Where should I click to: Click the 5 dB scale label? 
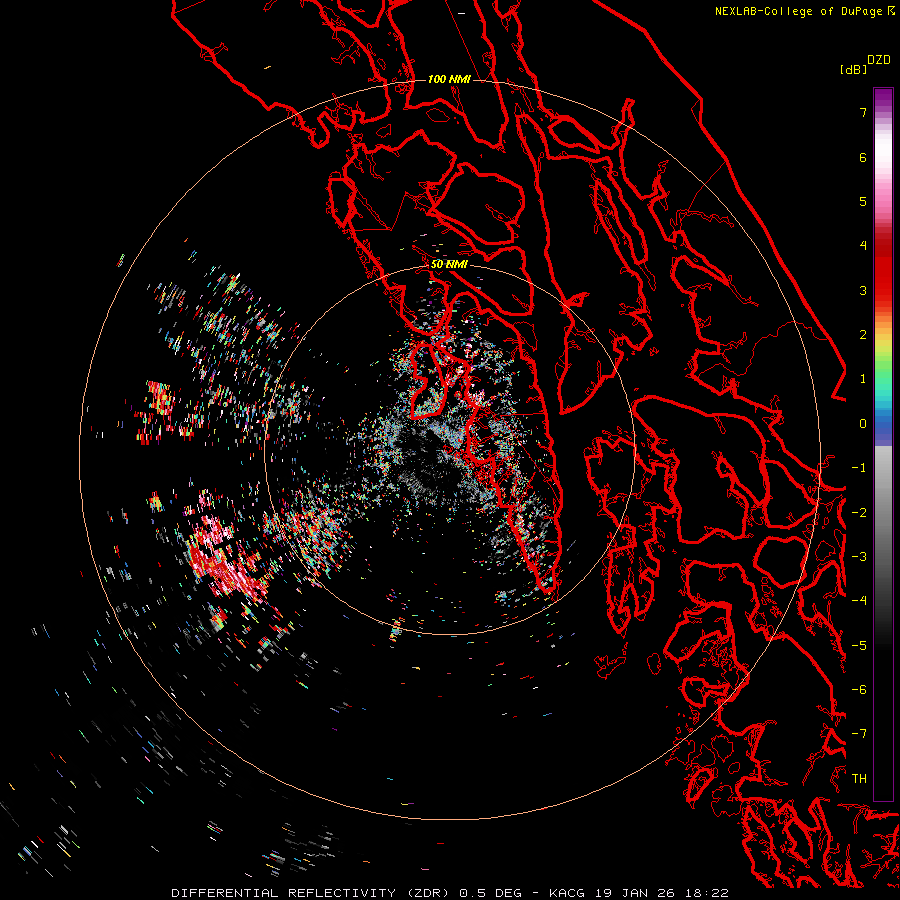click(863, 201)
